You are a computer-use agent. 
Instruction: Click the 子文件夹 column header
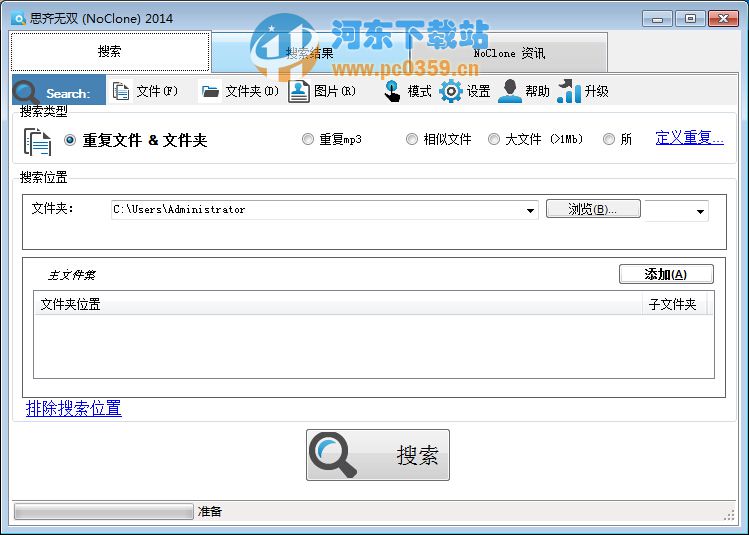coord(675,304)
